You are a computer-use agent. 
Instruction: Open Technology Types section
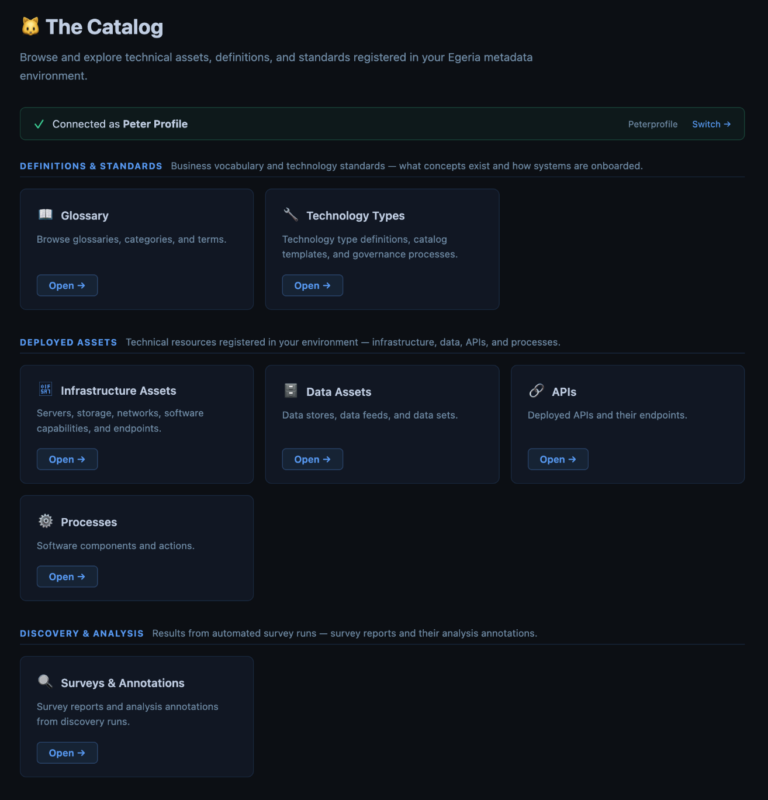312,286
